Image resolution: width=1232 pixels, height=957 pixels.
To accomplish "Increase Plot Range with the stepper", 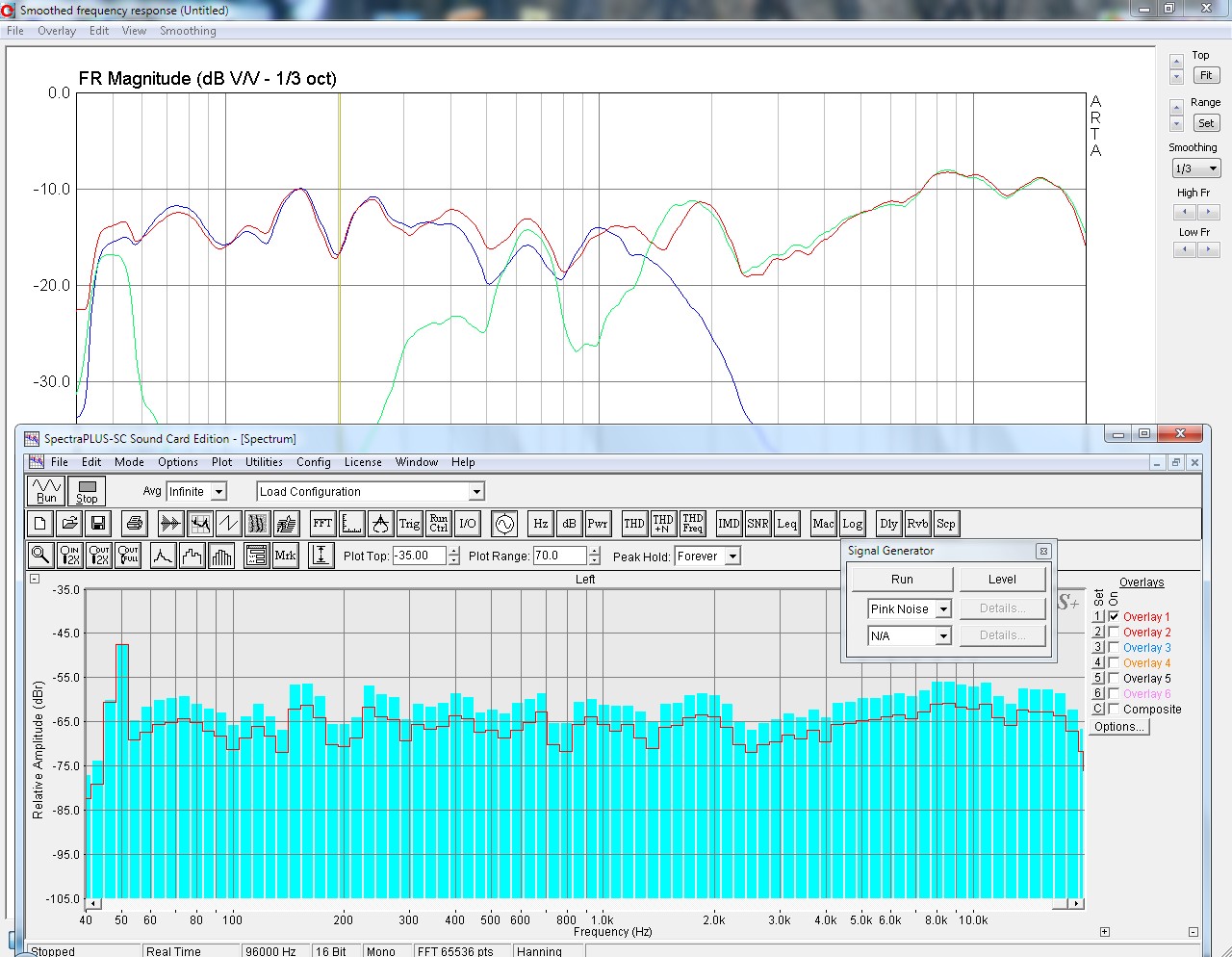I will pos(595,552).
